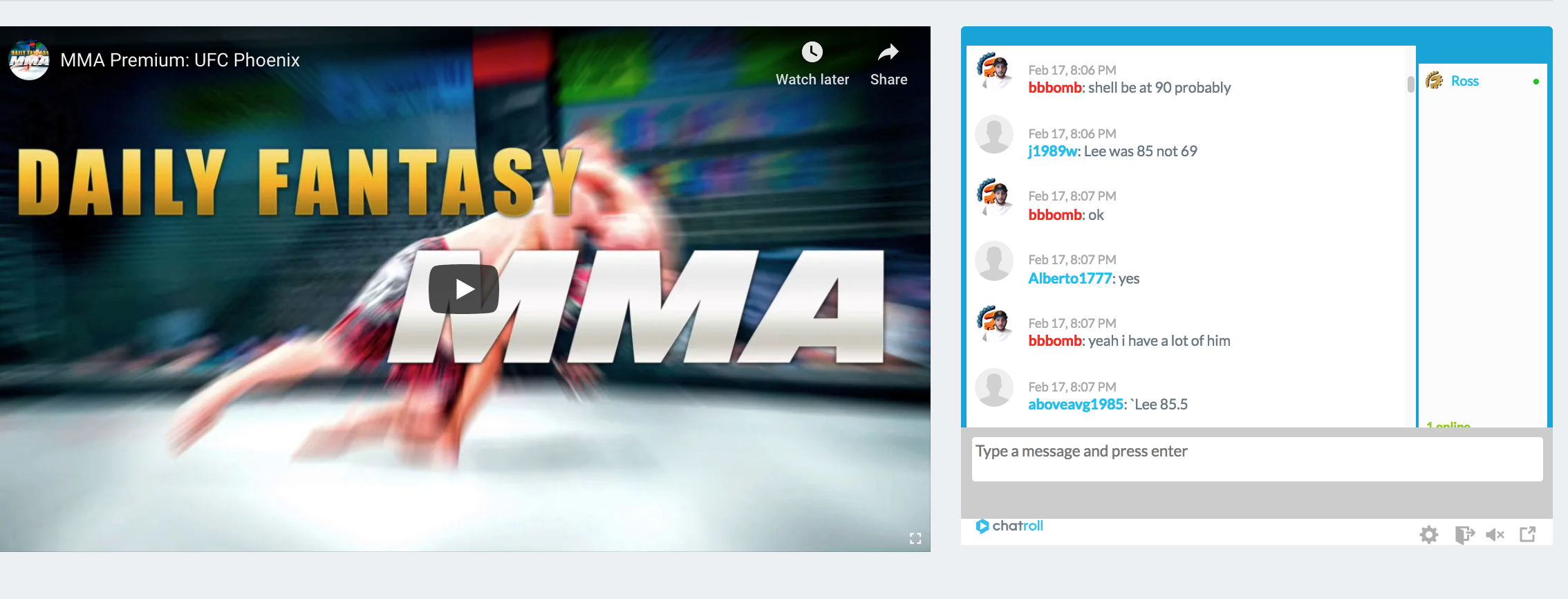Click the chat messages scrollbar thumb
1568x599 pixels.
pyautogui.click(x=1410, y=84)
